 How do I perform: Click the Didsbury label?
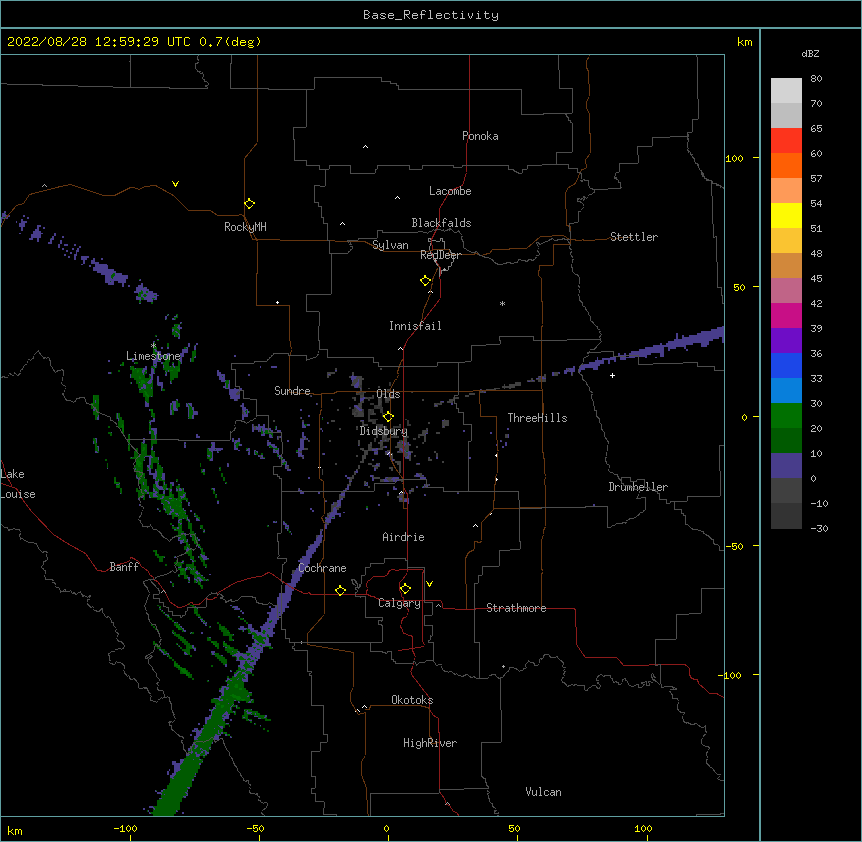384,431
